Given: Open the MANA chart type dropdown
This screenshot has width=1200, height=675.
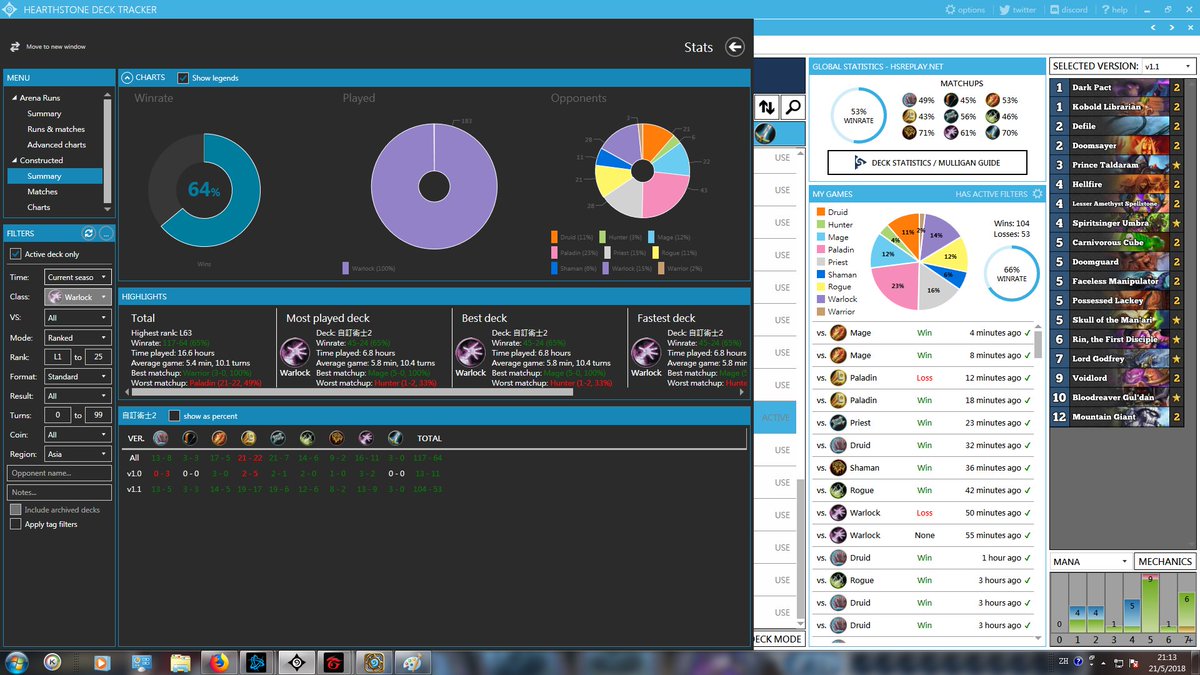Looking at the screenshot, I should (x=1090, y=561).
